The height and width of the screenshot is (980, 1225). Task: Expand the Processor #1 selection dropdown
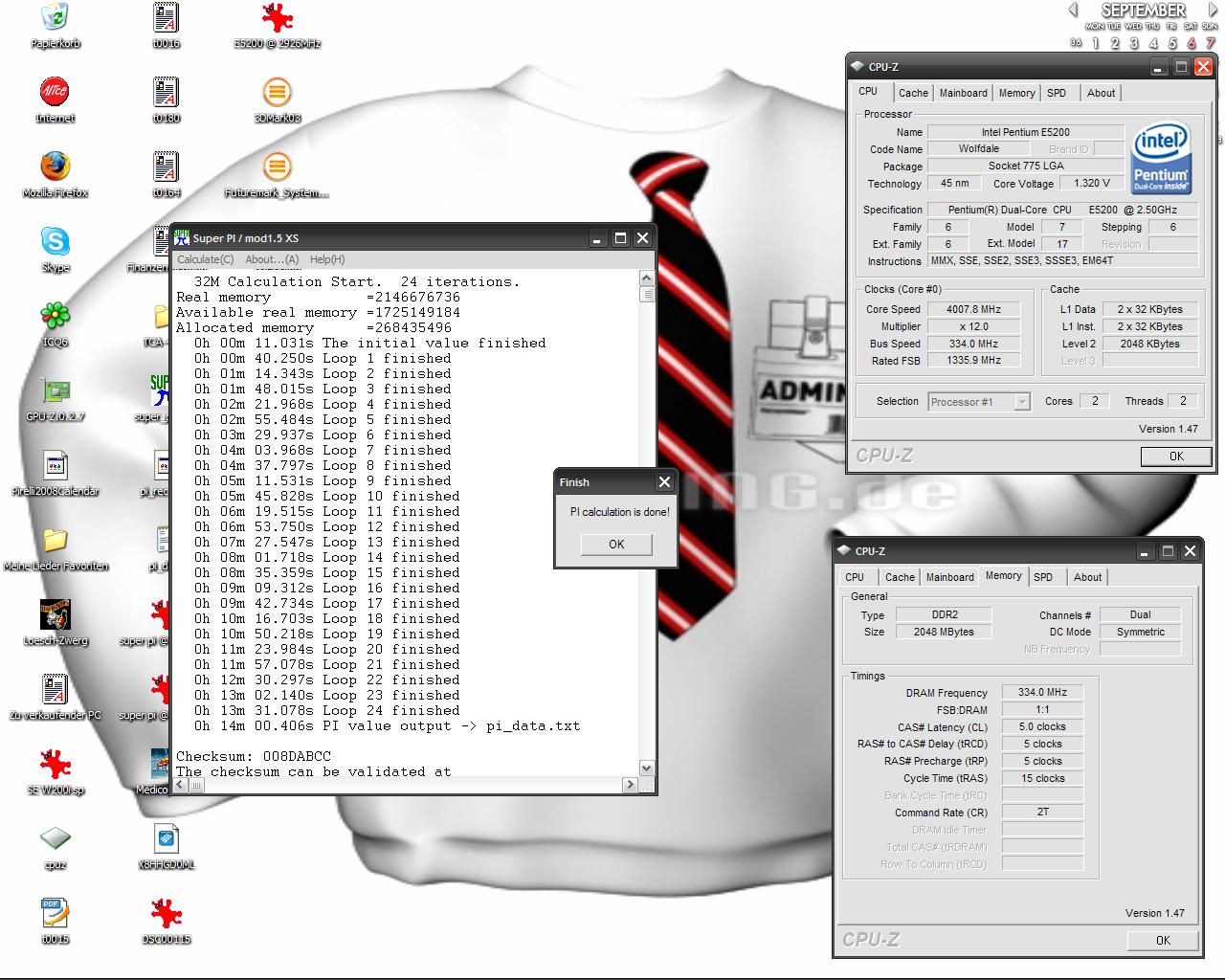[1022, 402]
